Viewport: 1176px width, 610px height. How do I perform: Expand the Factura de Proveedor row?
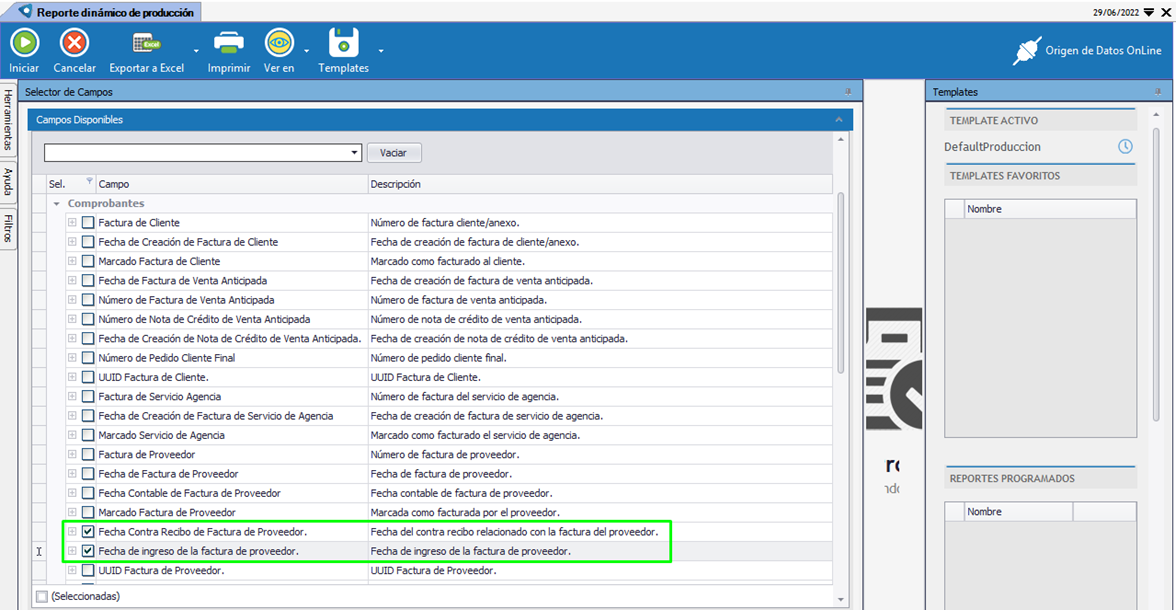[72, 455]
